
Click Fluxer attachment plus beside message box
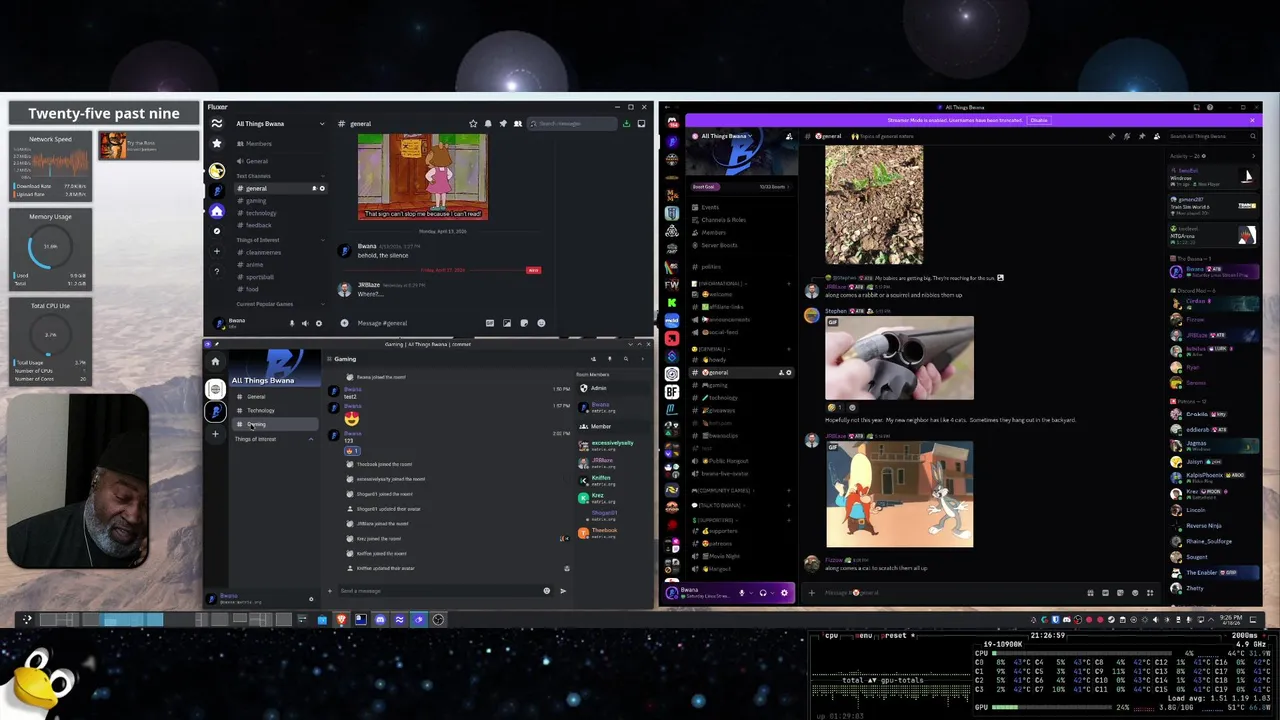click(x=344, y=323)
